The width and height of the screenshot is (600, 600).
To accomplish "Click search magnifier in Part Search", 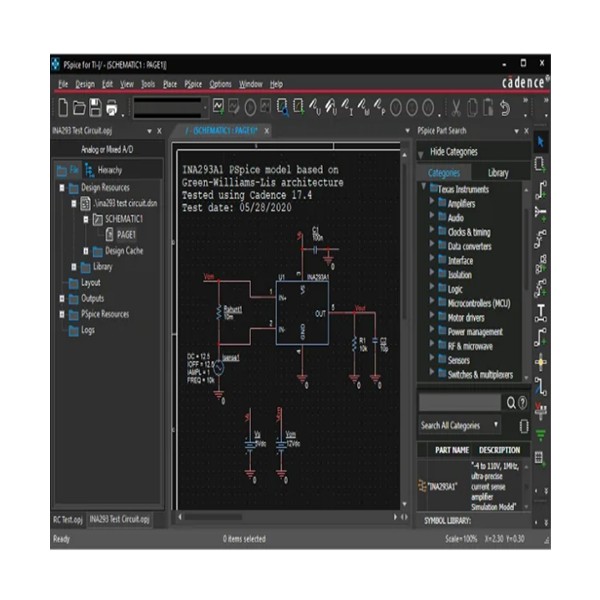I will tap(511, 403).
